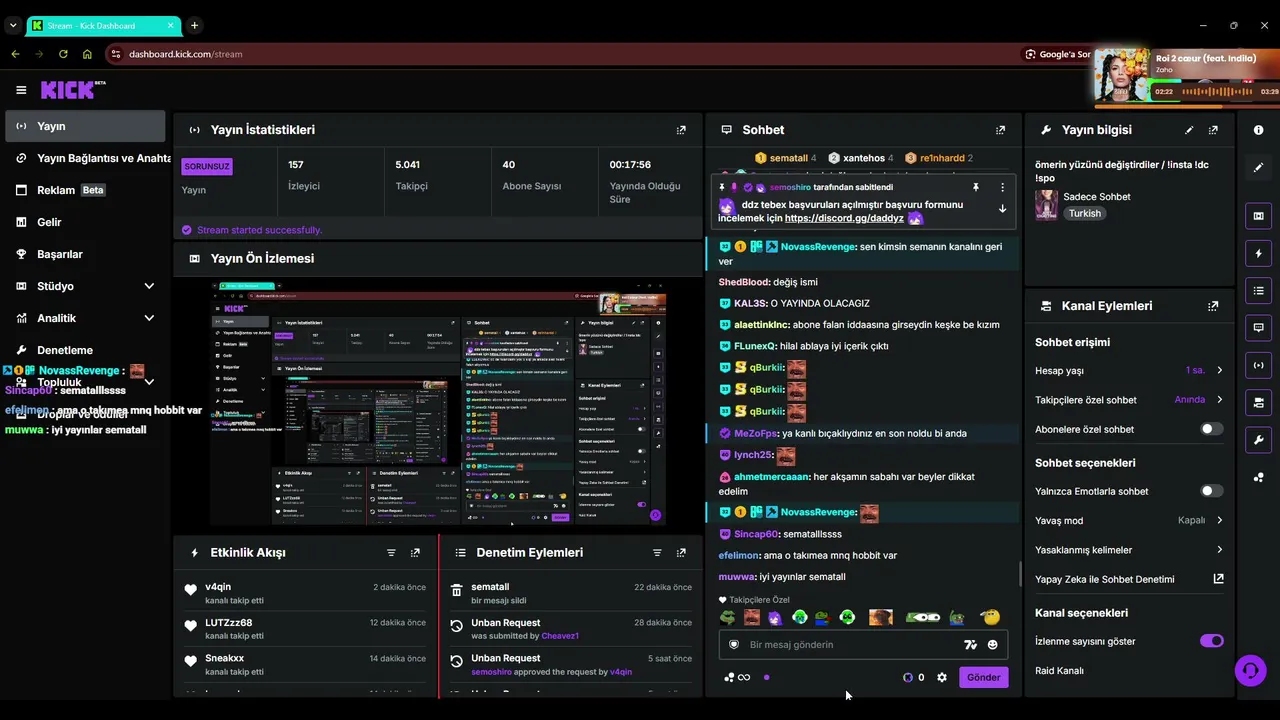This screenshot has height=720, width=1280.
Task: Open v4qin link in Unban Request
Action: point(620,672)
